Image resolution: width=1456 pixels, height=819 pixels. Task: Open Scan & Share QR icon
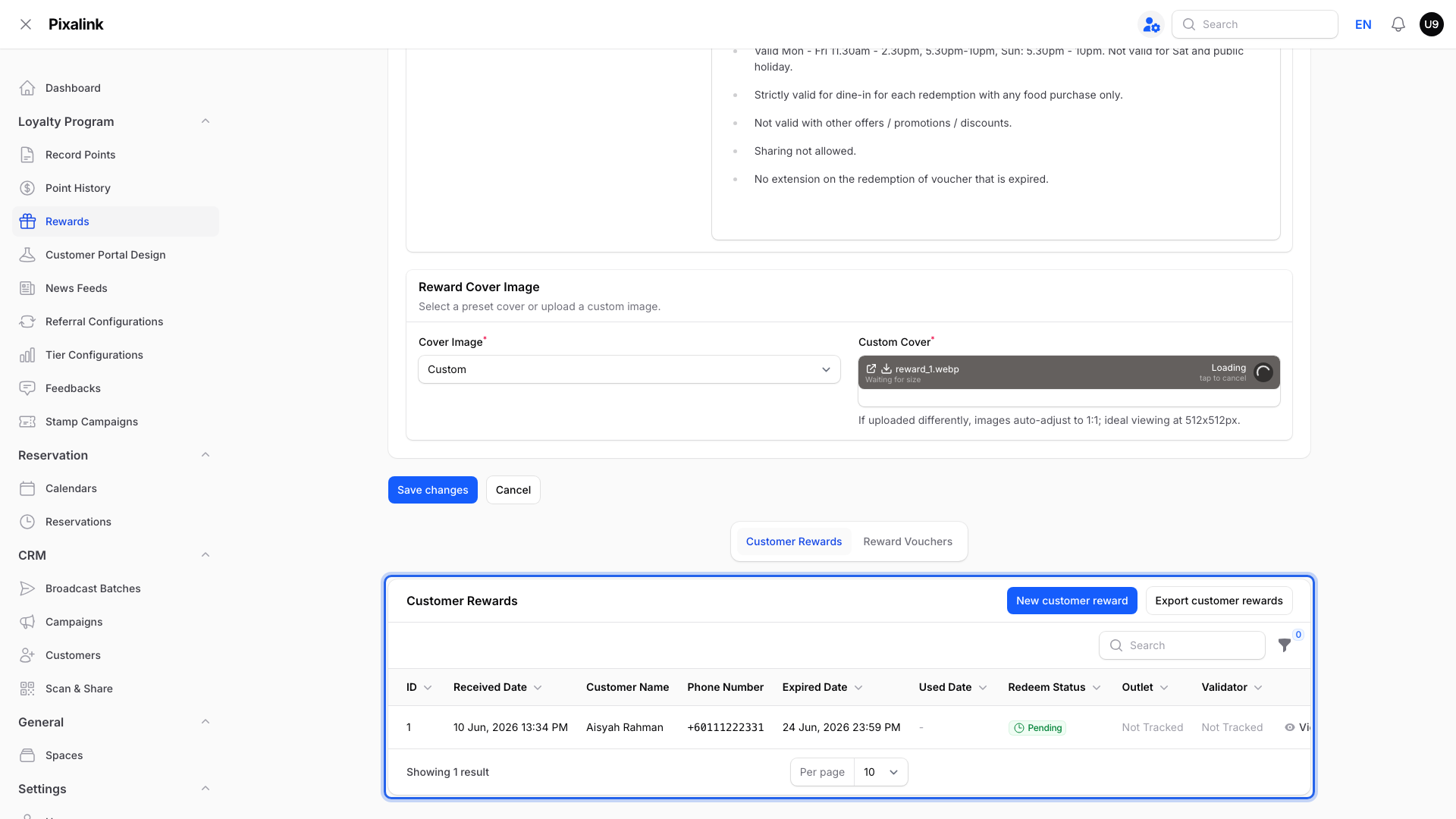(27, 689)
